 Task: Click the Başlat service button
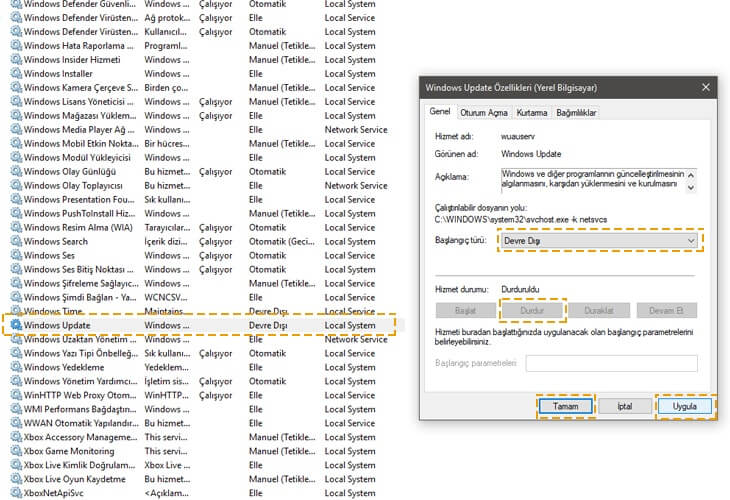[466, 311]
